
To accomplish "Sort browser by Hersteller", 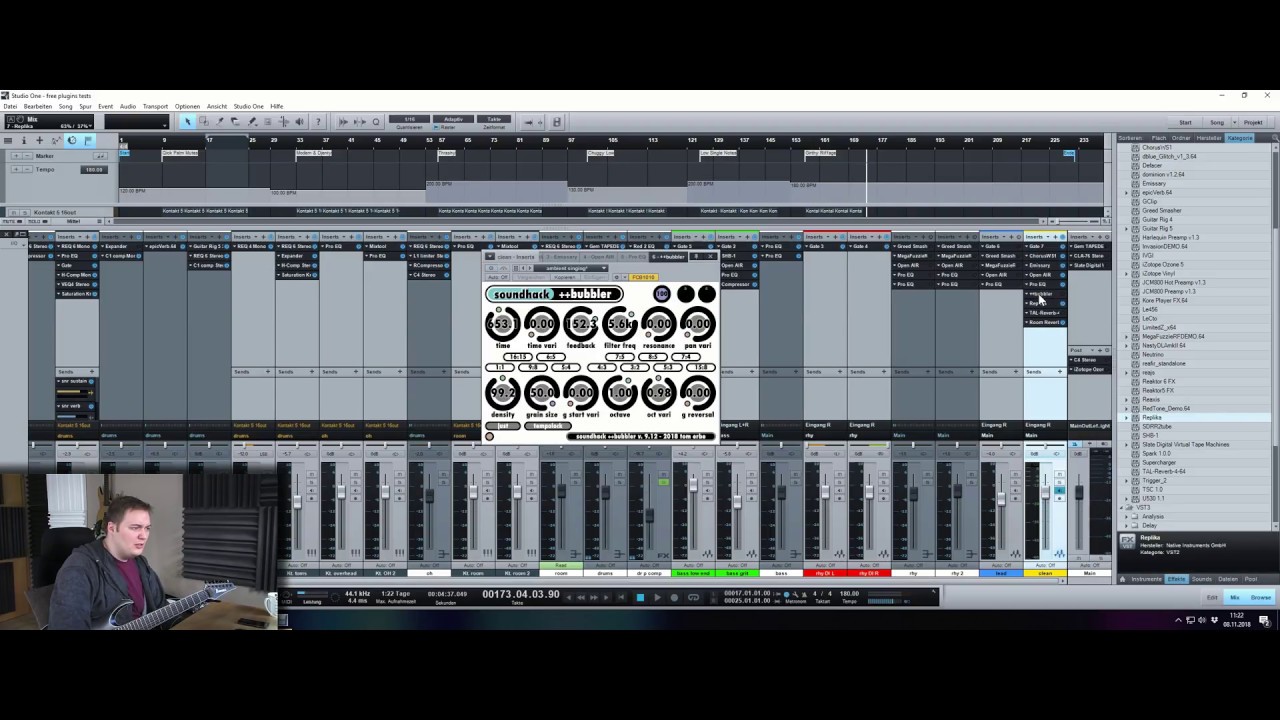I will click(x=1209, y=138).
